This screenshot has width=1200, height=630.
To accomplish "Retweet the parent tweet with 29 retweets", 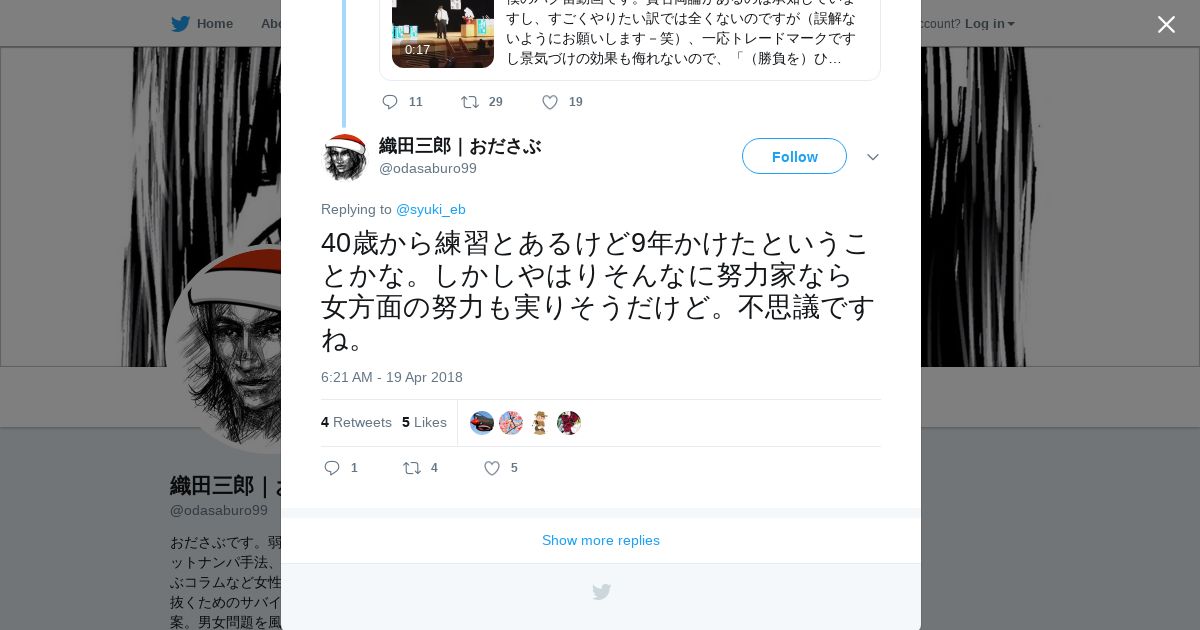I will 470,102.
